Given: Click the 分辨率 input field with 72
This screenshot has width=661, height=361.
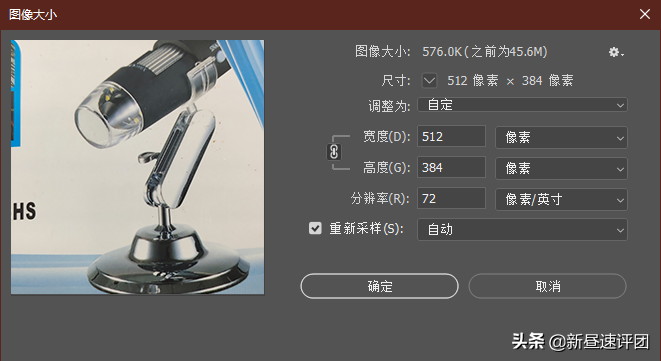Looking at the screenshot, I should (x=451, y=198).
